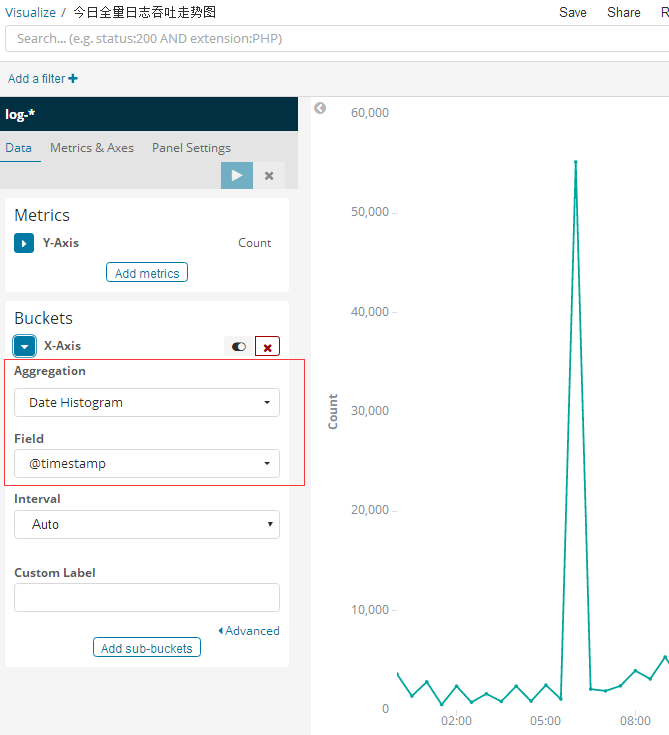669x735 pixels.
Task: Click Share in top menu
Action: [624, 12]
